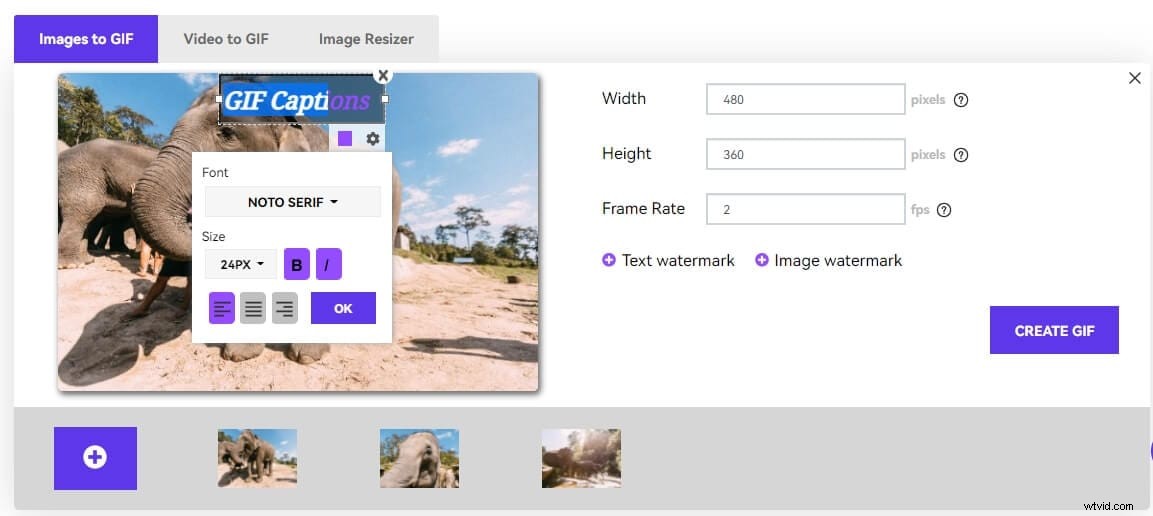
Task: Click the Width input field
Action: (x=805, y=99)
